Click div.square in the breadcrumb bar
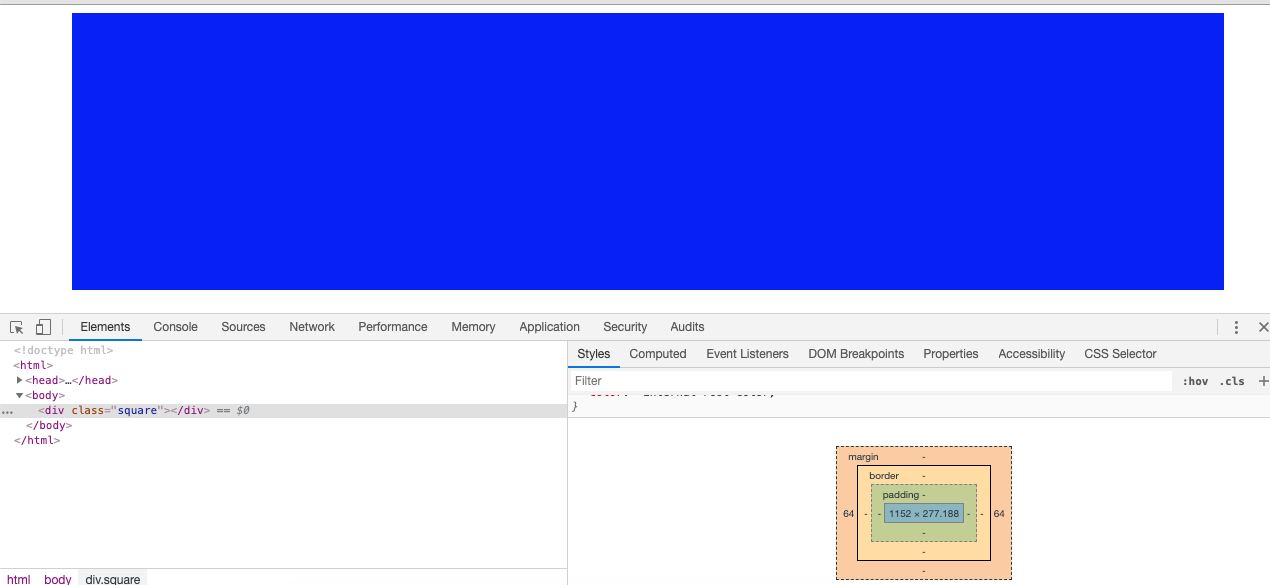This screenshot has width=1270, height=585. [112, 579]
